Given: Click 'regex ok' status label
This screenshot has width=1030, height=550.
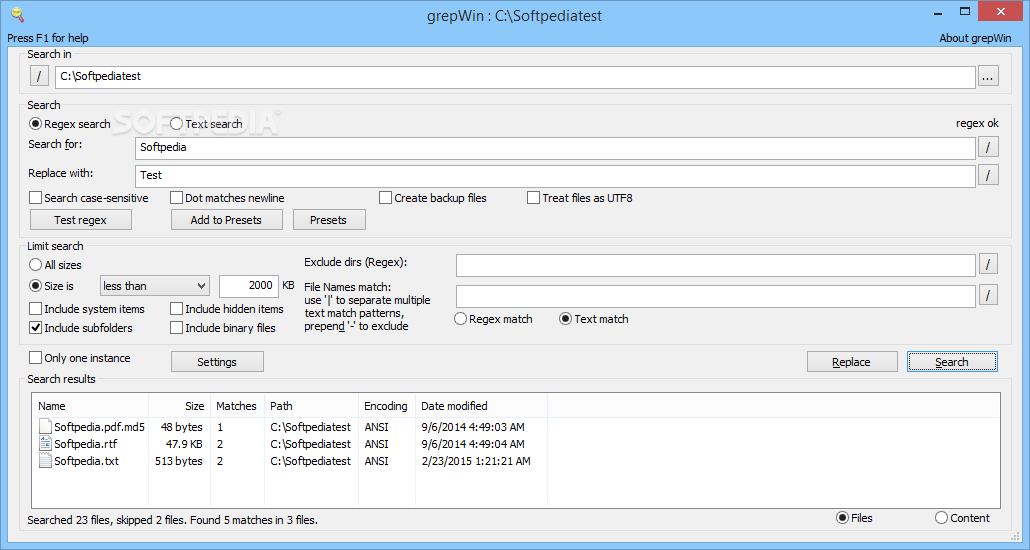Looking at the screenshot, I should [977, 124].
